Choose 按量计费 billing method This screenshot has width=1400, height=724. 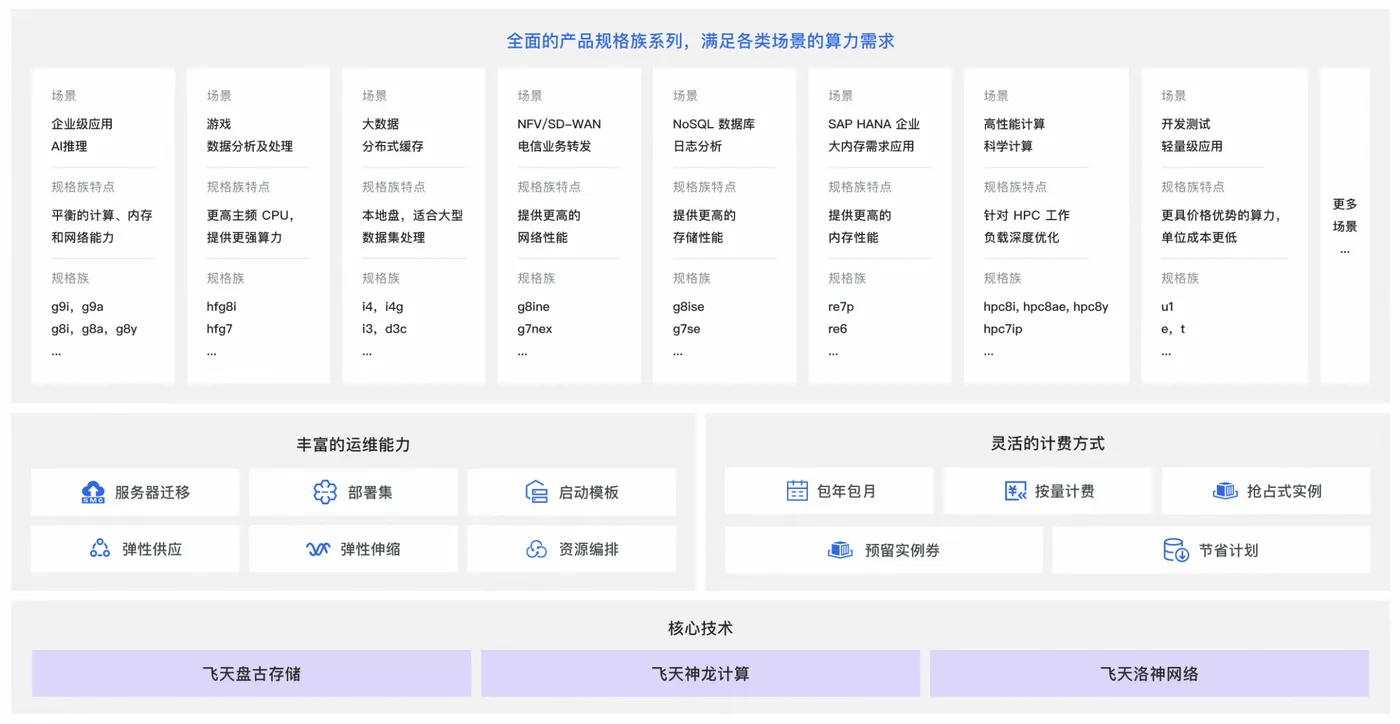pyautogui.click(x=1048, y=491)
